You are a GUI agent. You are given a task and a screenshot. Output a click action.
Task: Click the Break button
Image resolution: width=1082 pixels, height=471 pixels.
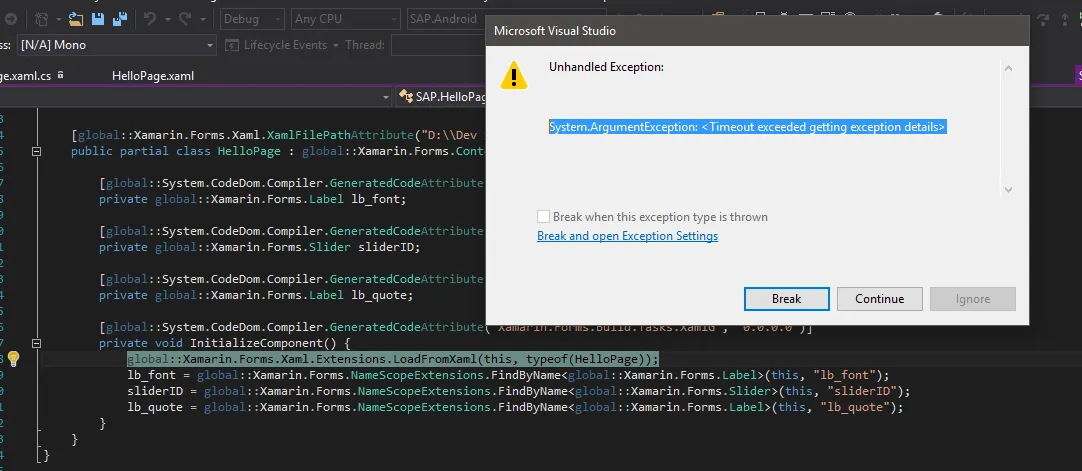pos(787,299)
